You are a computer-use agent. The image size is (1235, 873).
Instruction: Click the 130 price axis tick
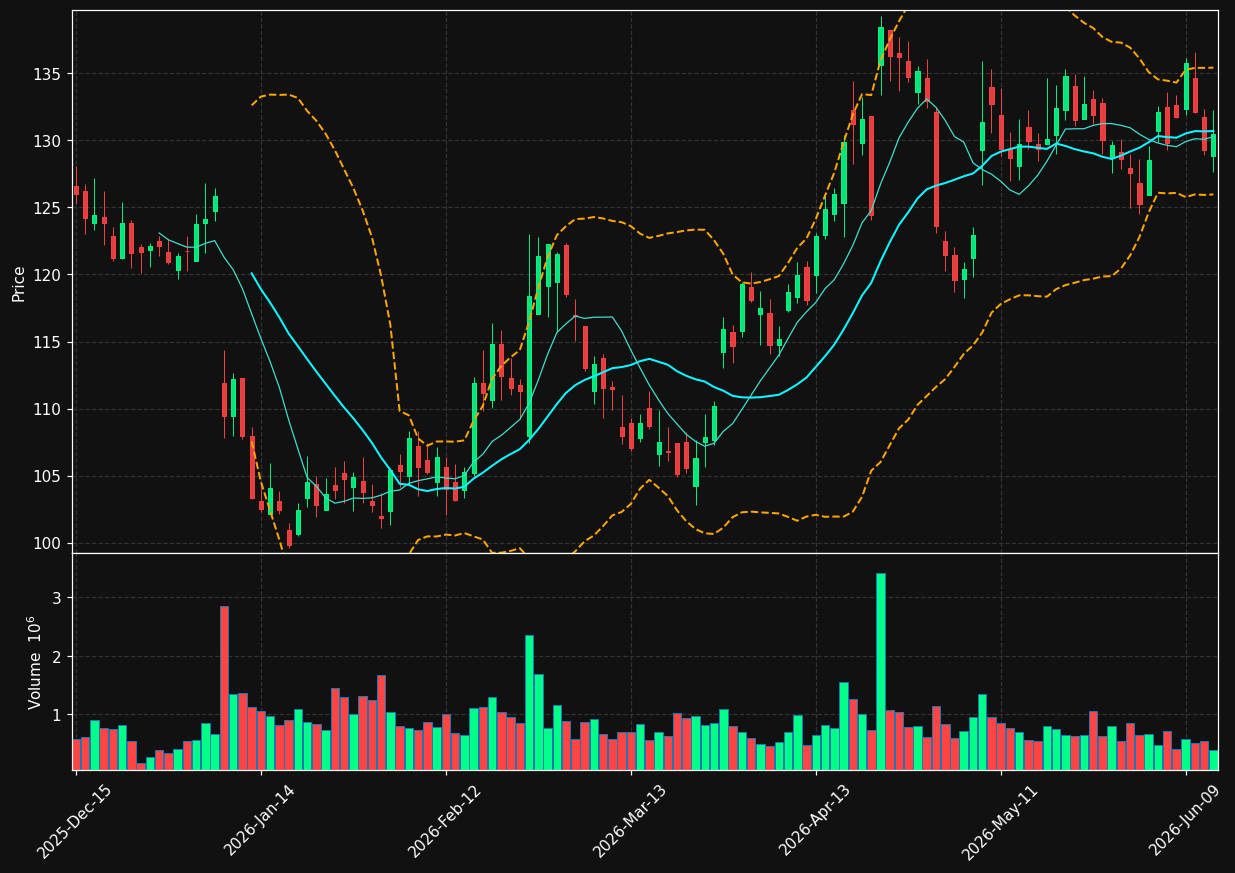pos(46,141)
